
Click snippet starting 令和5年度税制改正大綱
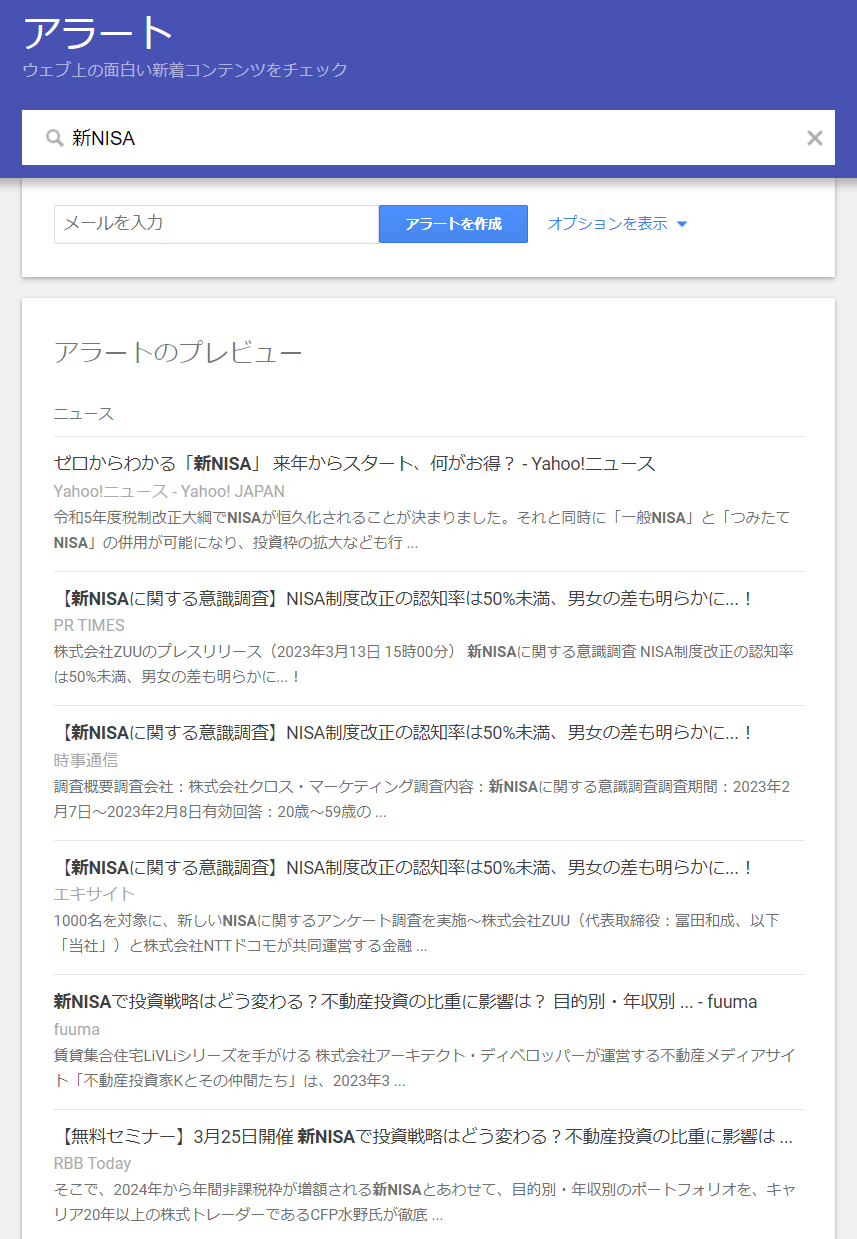click(x=422, y=530)
